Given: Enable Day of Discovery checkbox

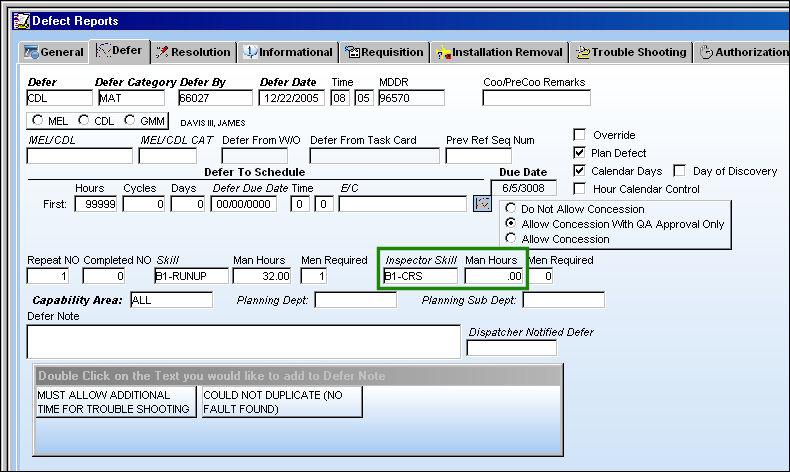Looking at the screenshot, I should pos(680,171).
